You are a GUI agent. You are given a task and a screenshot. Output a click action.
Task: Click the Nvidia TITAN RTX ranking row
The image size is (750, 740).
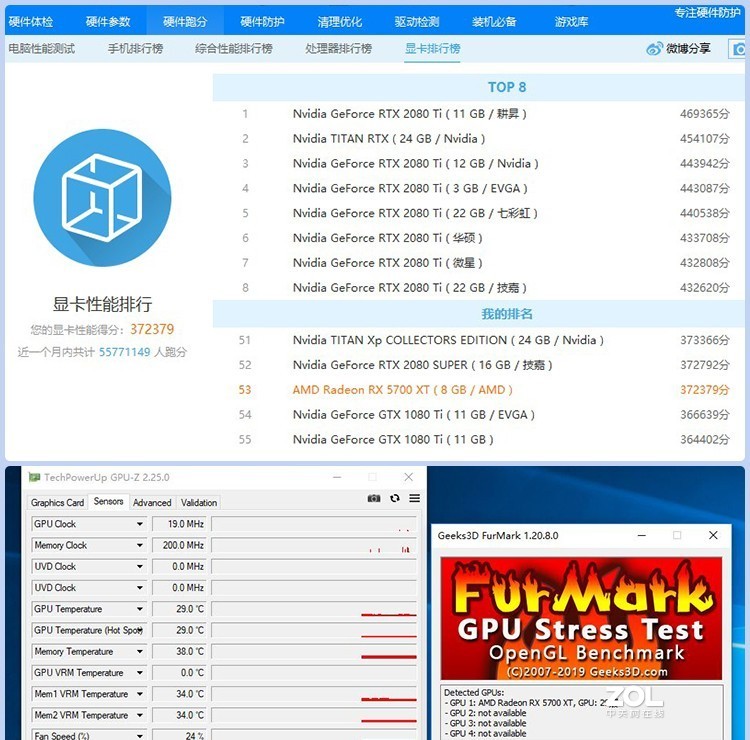click(479, 139)
